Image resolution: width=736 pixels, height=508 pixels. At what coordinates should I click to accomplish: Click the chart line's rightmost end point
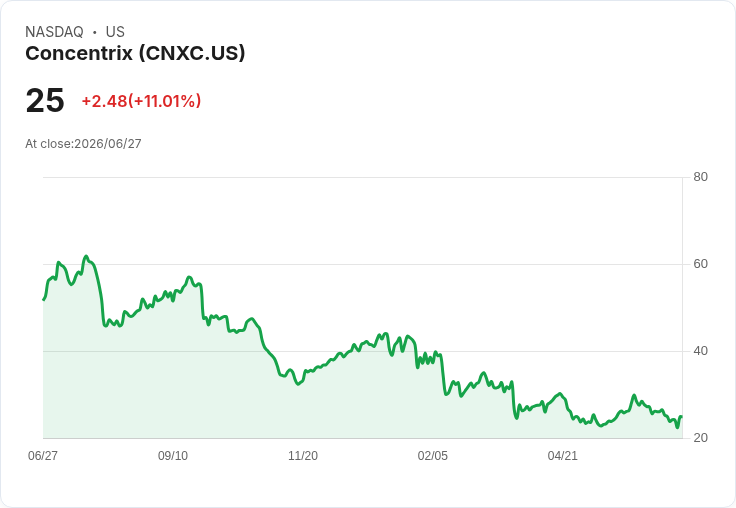click(681, 416)
